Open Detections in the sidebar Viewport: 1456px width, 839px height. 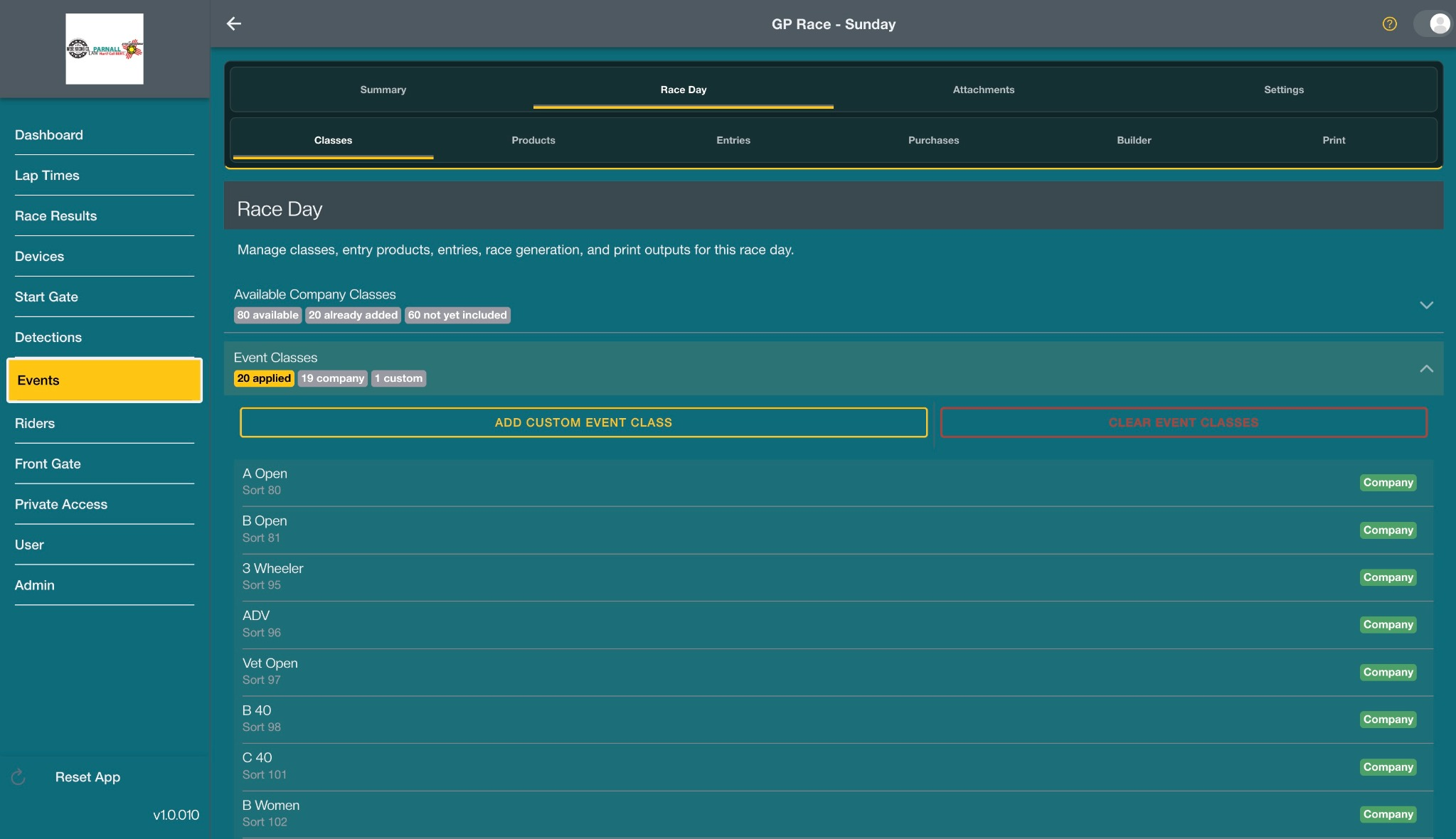[x=105, y=338]
